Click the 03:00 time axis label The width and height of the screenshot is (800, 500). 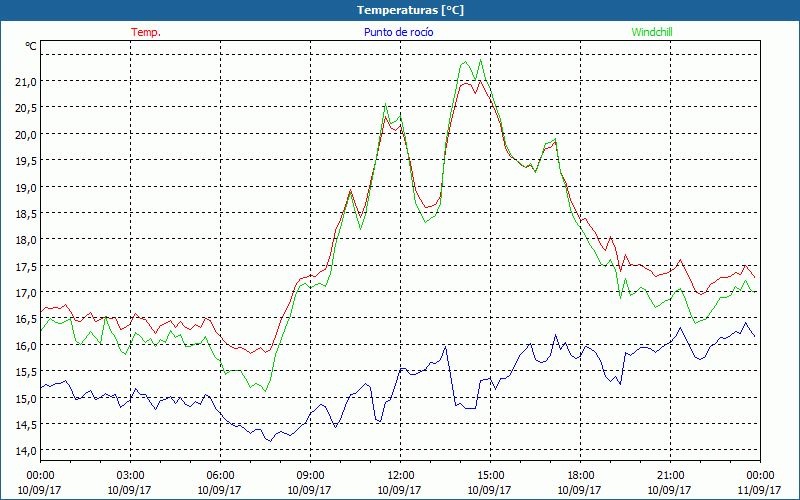point(130,476)
